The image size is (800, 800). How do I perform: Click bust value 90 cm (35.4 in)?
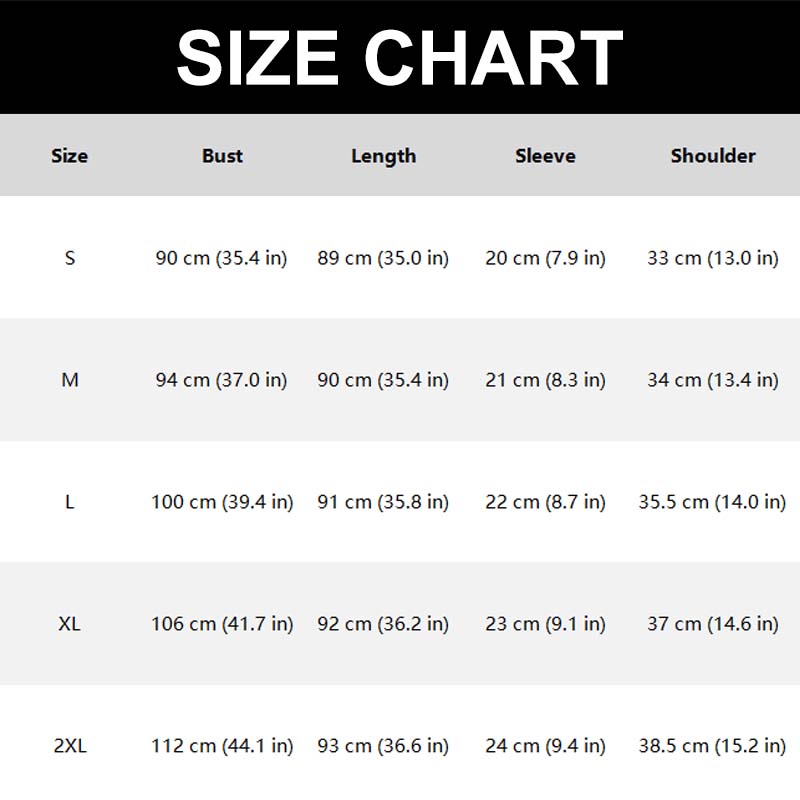click(221, 258)
